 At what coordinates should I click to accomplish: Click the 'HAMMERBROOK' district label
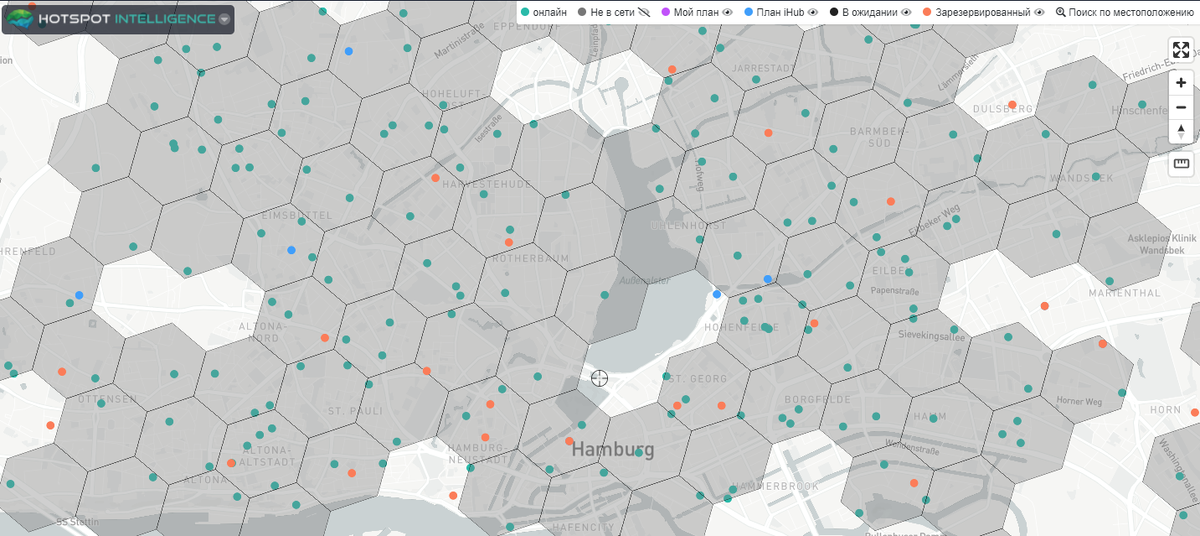pos(777,486)
